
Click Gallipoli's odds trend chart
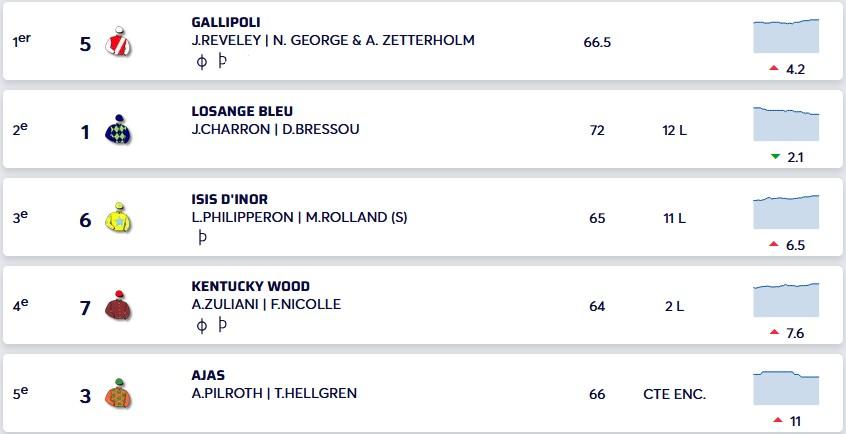[x=786, y=36]
